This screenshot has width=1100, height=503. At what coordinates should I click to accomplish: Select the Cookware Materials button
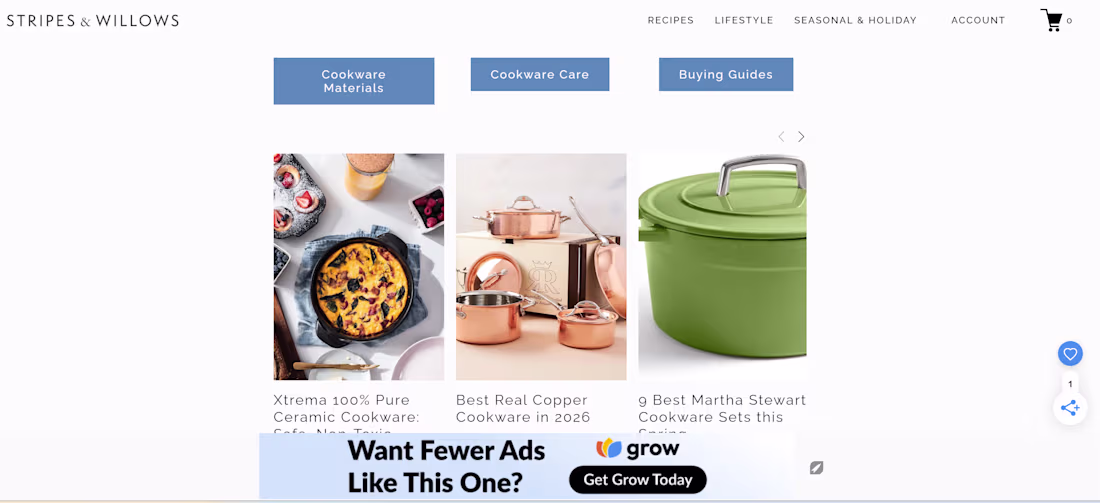tap(354, 81)
